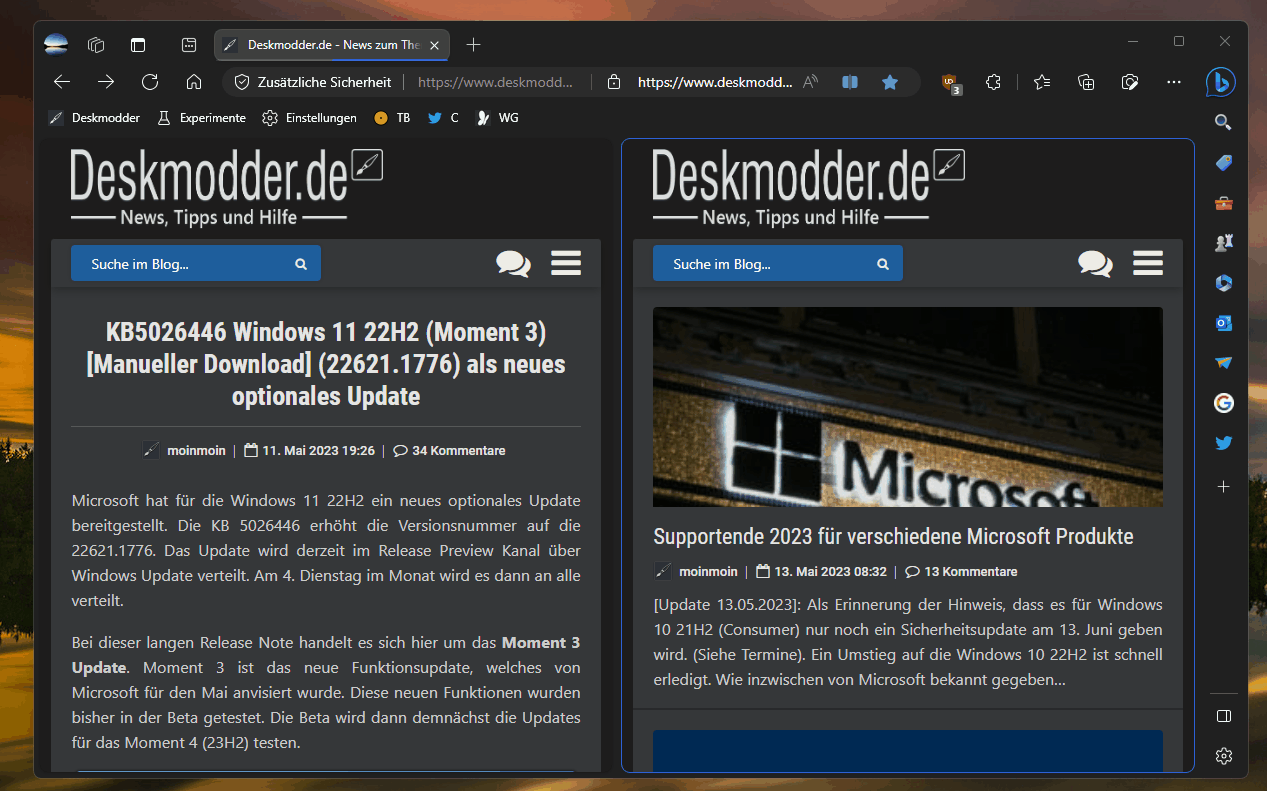Click the sidebar search magnifier icon
Viewport: 1267px width, 791px height.
coord(1223,122)
